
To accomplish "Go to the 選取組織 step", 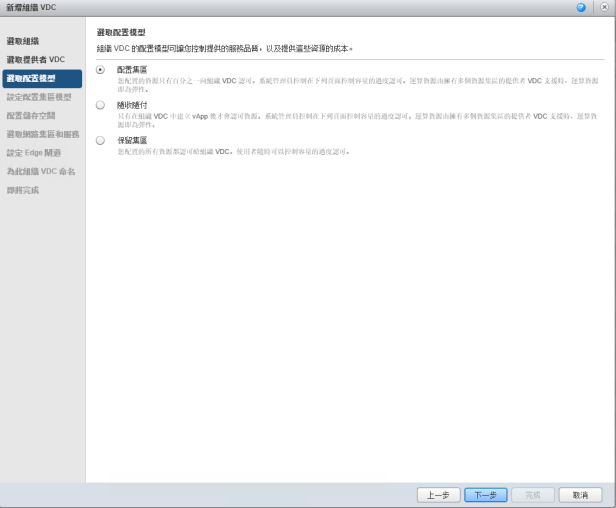I will (23, 41).
